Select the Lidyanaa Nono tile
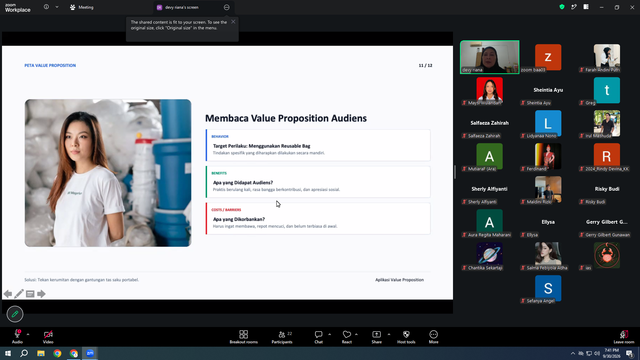The image size is (640, 360). point(548,124)
